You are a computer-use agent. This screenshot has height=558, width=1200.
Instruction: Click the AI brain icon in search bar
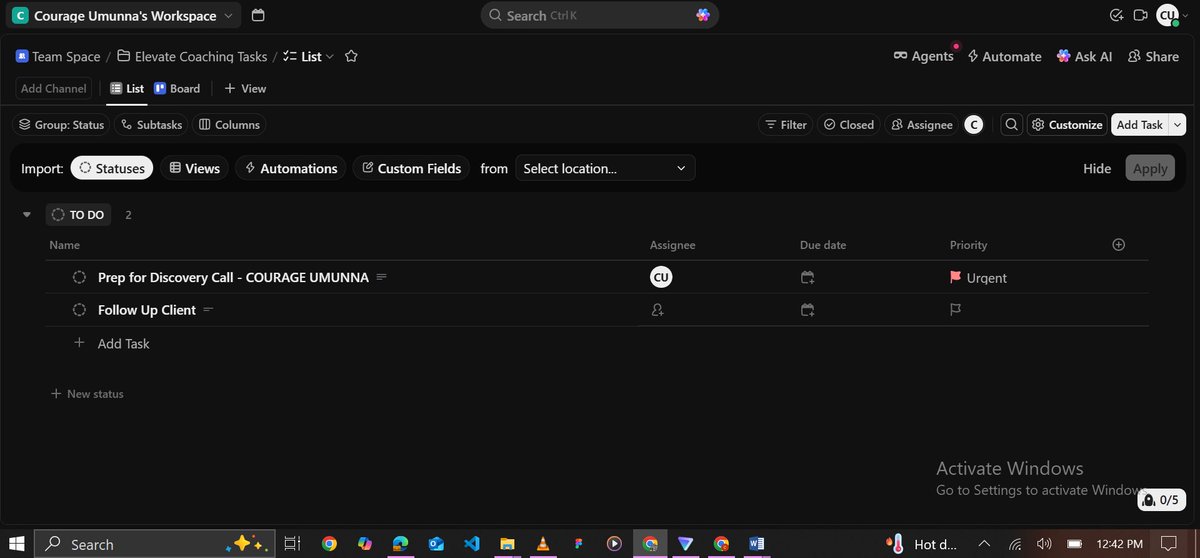[x=703, y=16]
